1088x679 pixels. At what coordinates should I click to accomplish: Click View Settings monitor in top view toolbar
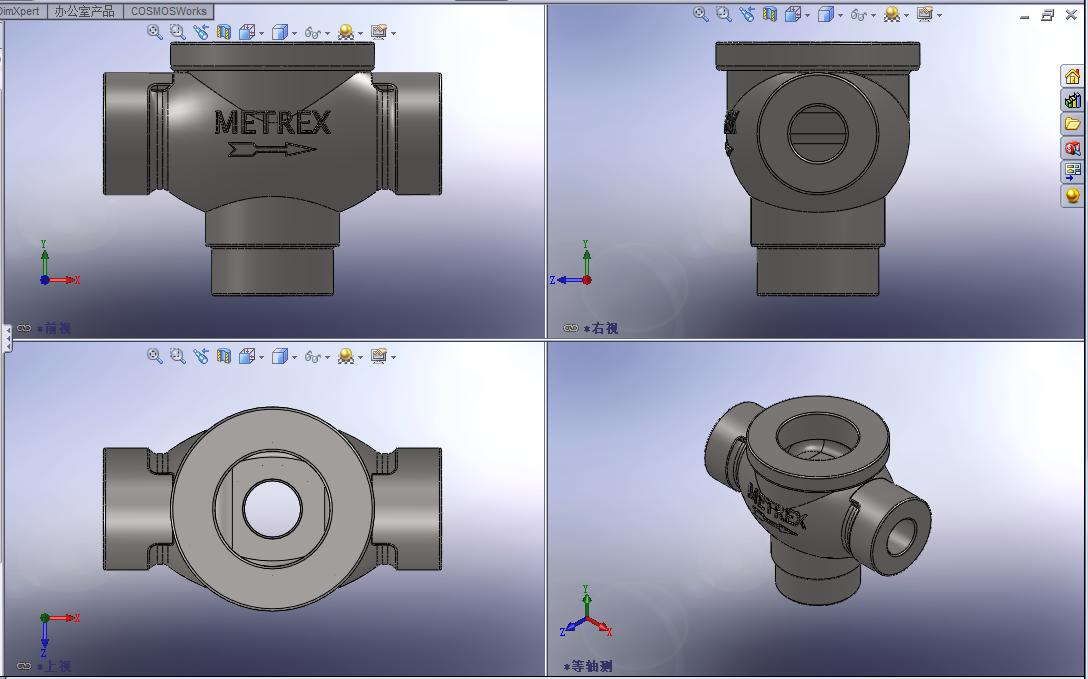coord(378,356)
